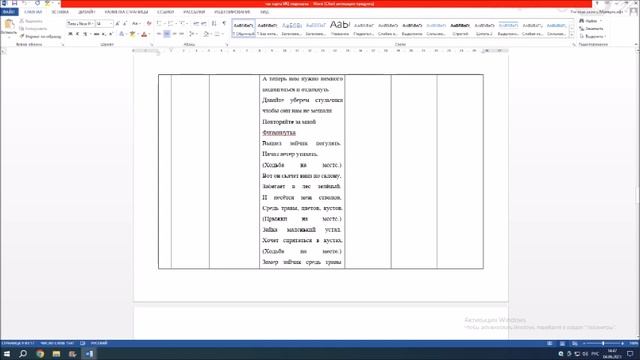Open the Font dialog launcher arrow
The width and height of the screenshot is (640, 360).
[x=152, y=44]
